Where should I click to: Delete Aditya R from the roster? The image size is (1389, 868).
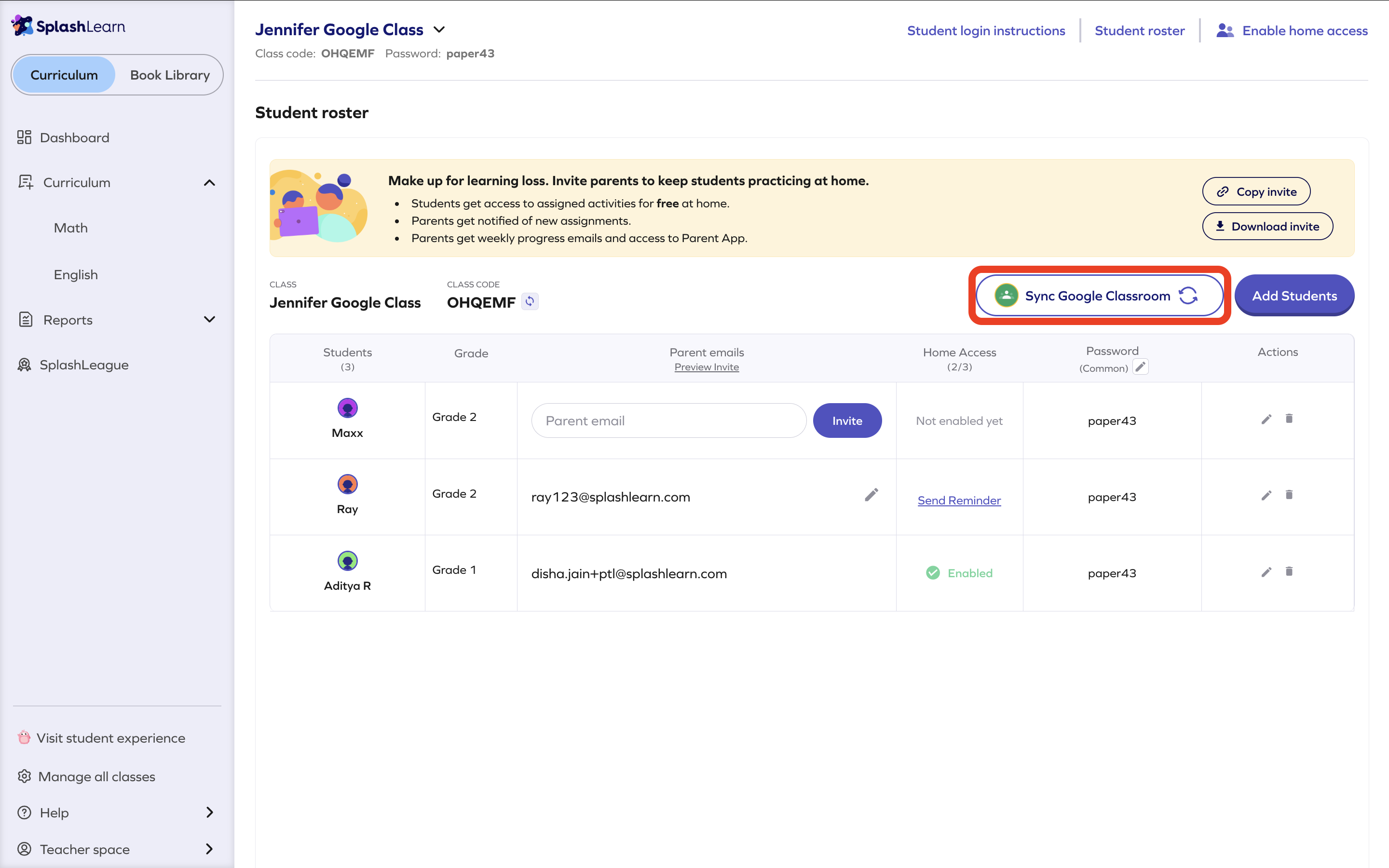[x=1289, y=571]
